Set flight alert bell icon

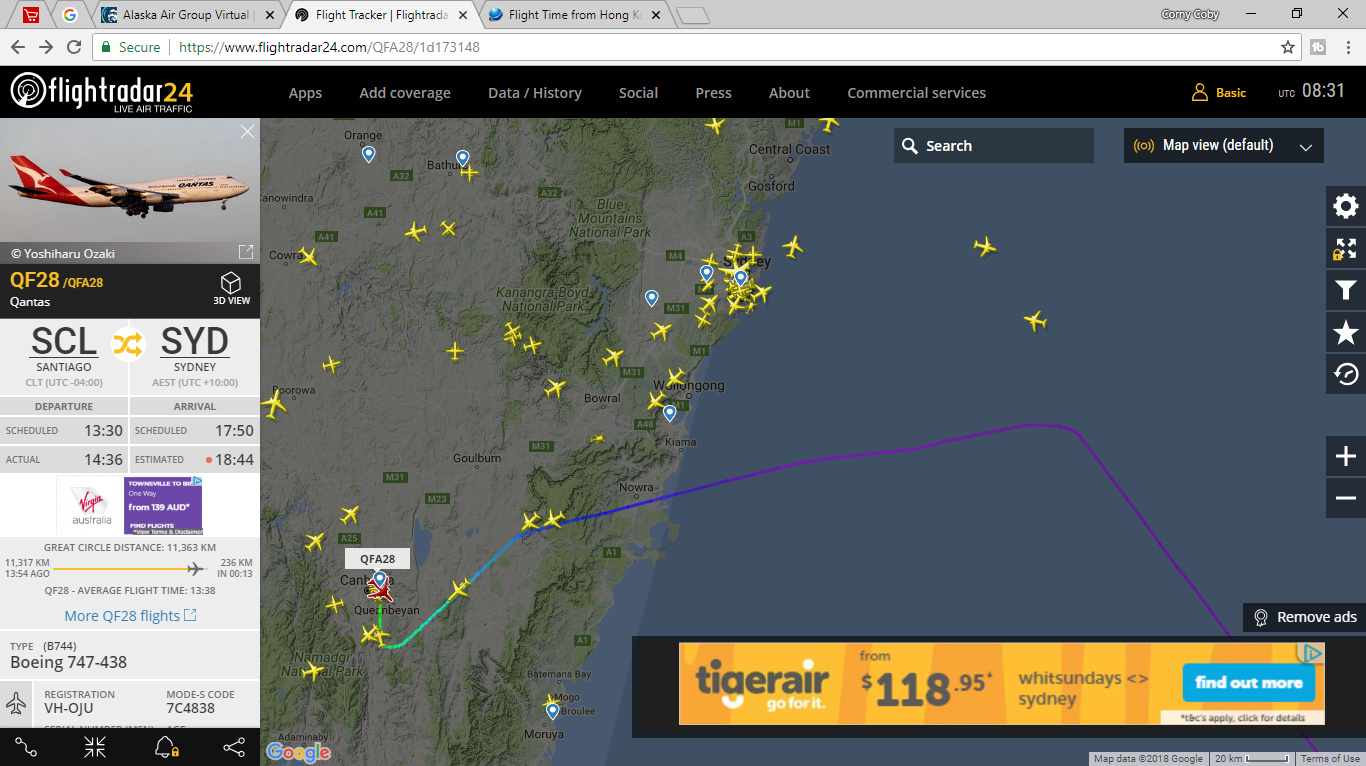165,747
